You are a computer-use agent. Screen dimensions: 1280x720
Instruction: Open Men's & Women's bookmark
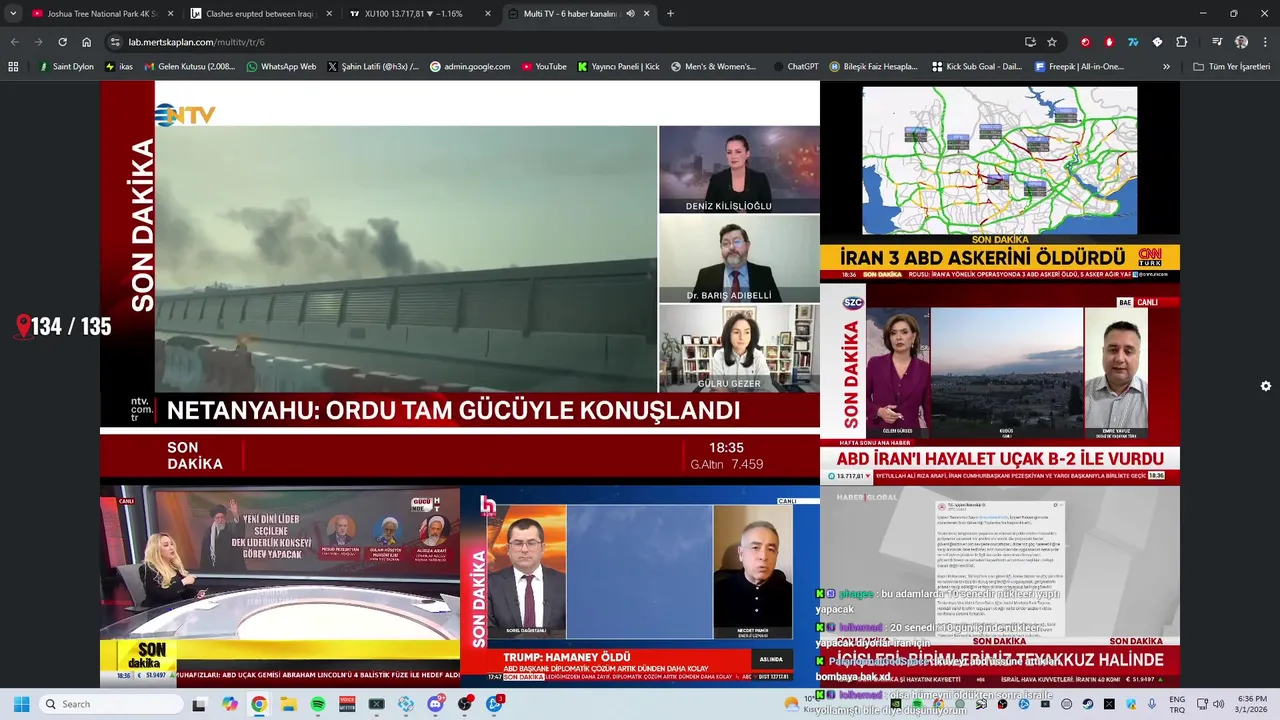(x=713, y=67)
